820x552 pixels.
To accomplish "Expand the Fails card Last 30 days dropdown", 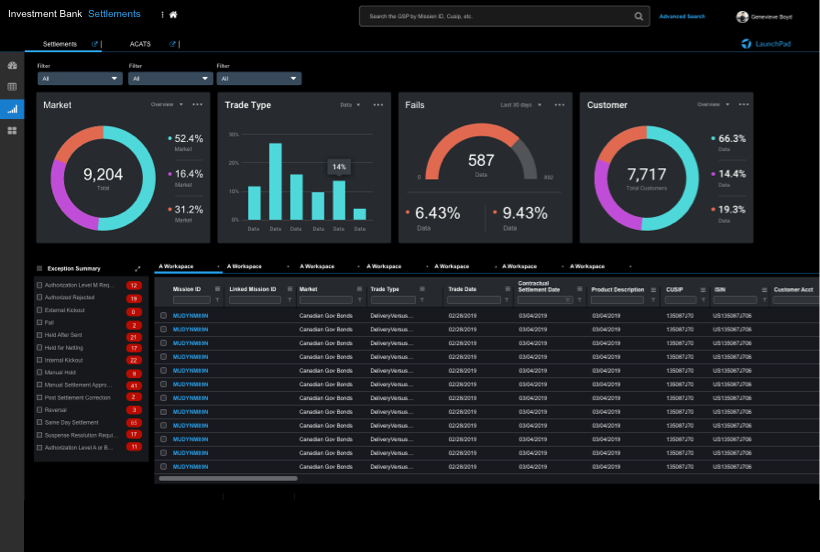I will coord(524,104).
